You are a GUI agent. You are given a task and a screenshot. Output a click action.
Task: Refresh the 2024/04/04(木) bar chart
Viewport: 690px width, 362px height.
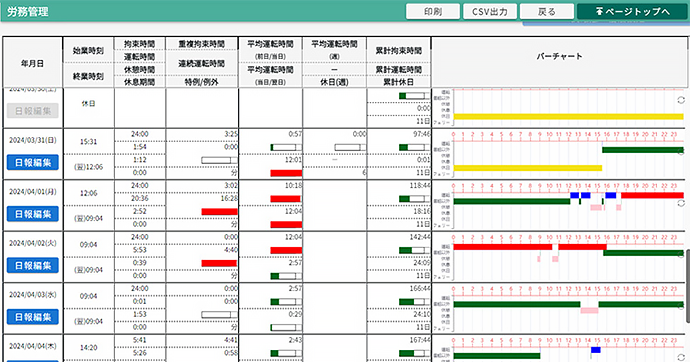681,358
